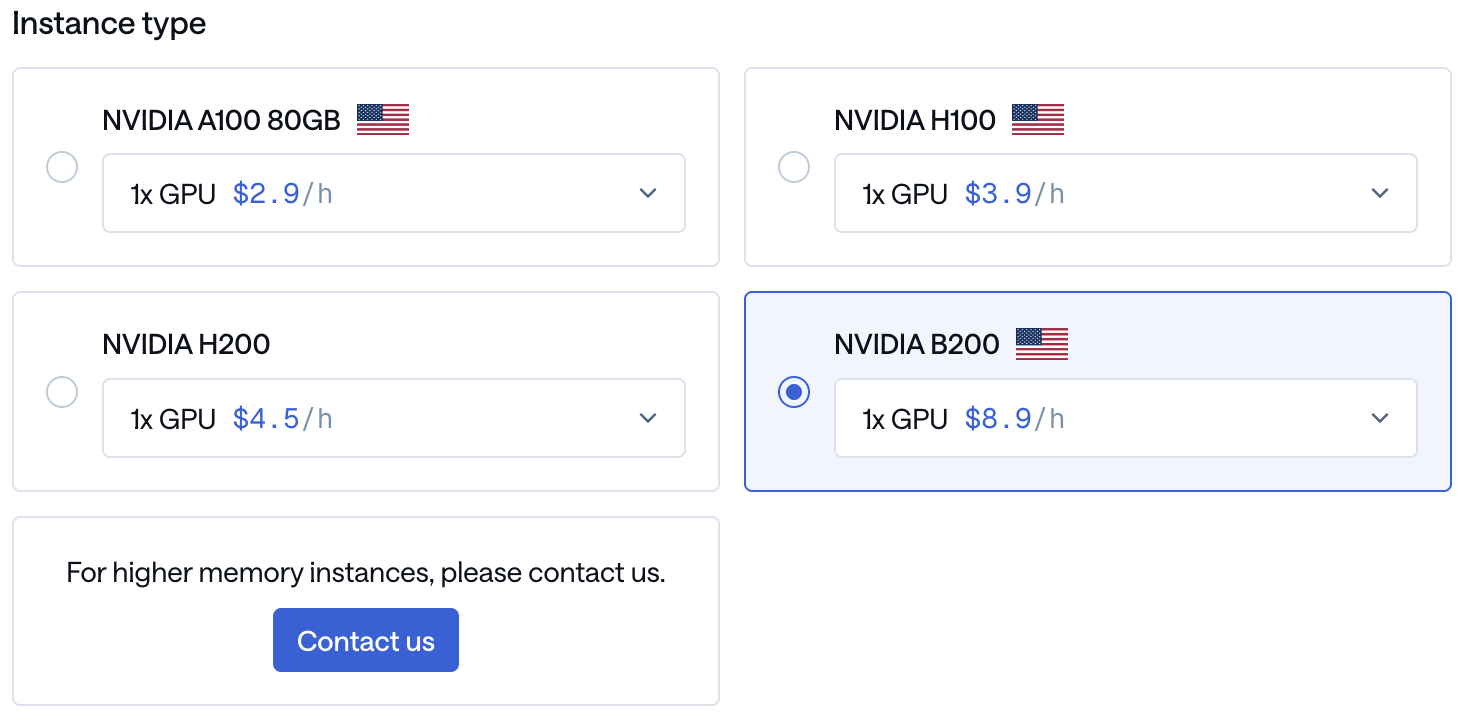Choose the NVIDIA H200 radio option
1462x720 pixels.
pos(62,392)
